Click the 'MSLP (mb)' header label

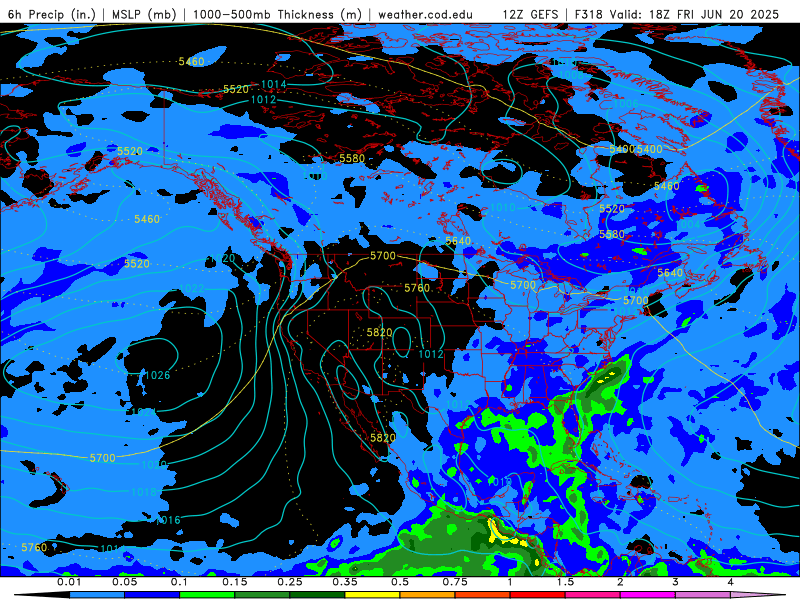pos(144,14)
